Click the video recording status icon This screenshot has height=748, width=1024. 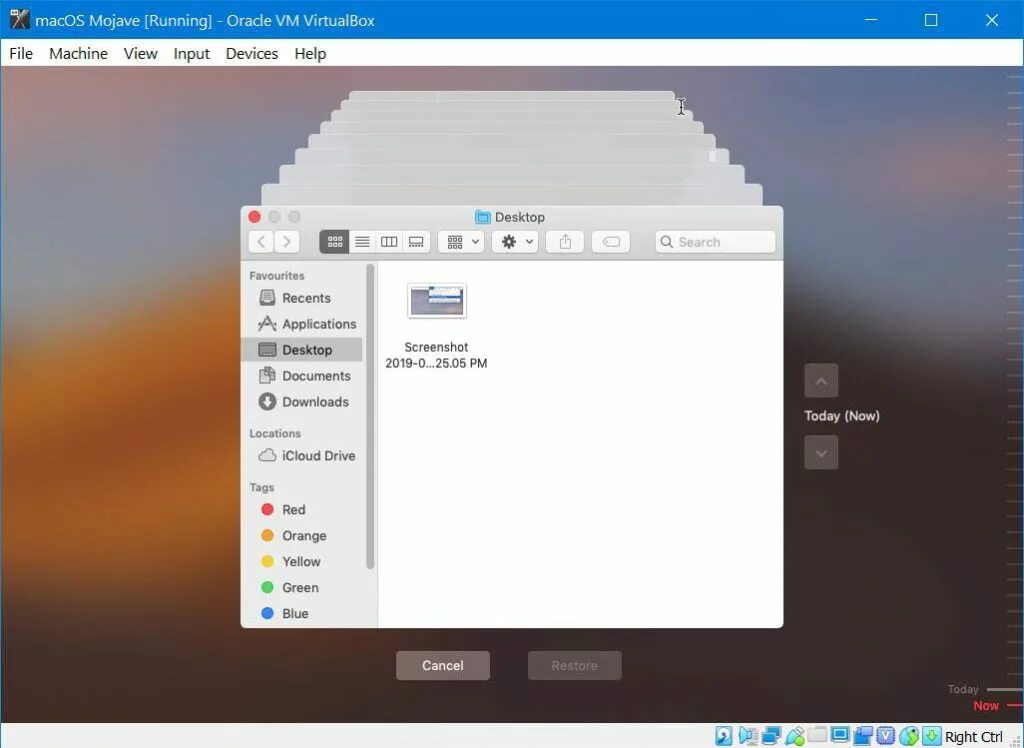pyautogui.click(x=863, y=736)
